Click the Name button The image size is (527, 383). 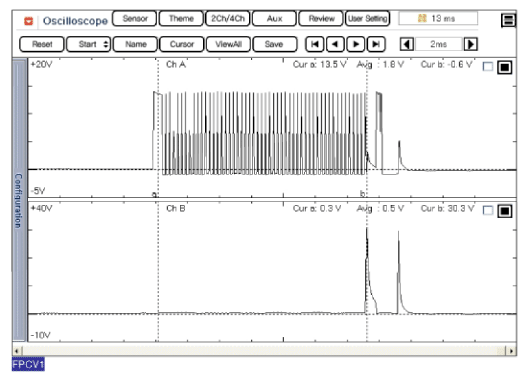(135, 44)
